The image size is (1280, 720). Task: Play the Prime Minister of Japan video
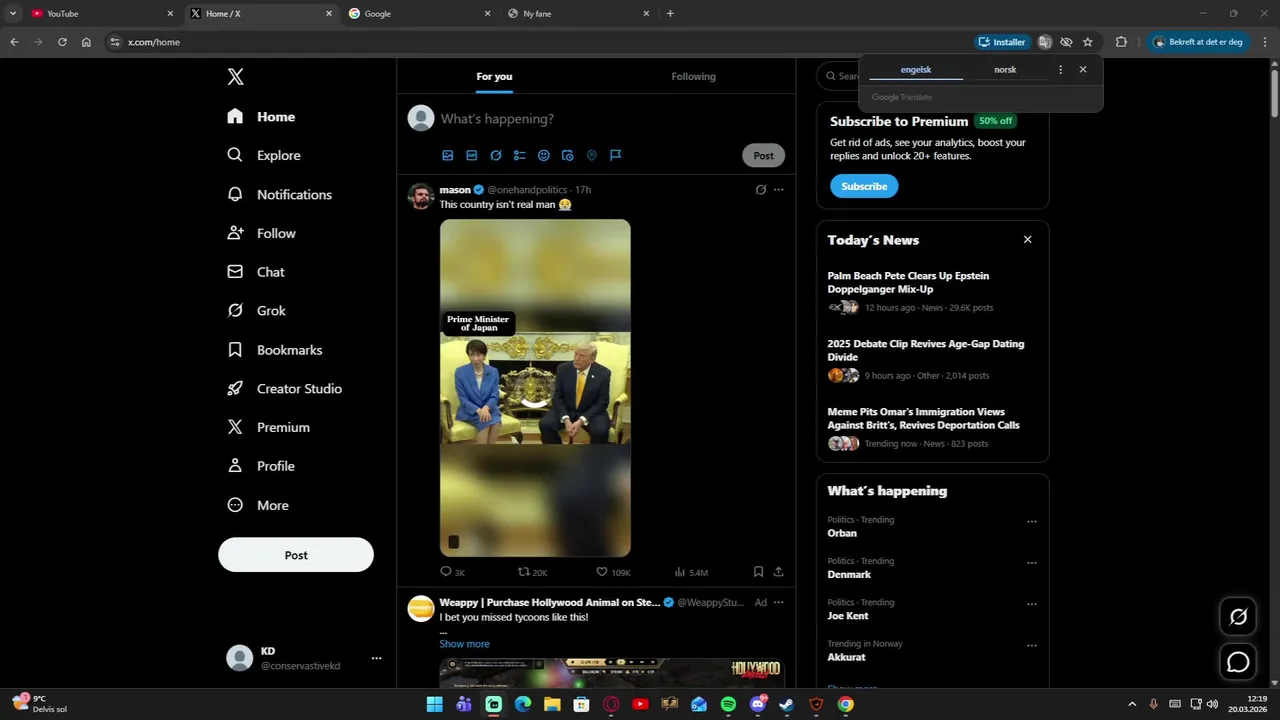pos(535,388)
